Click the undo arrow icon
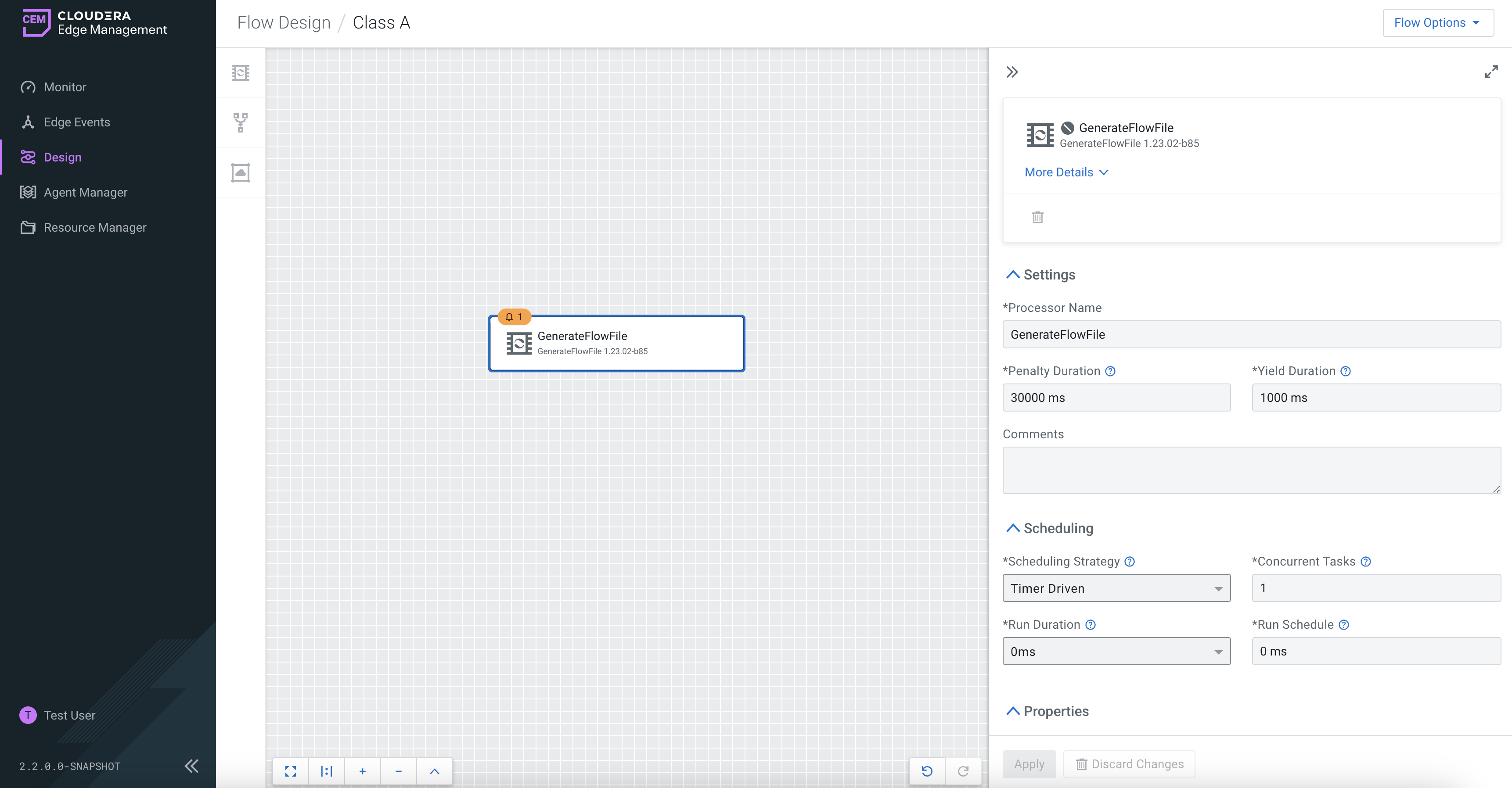The image size is (1512, 788). coord(927,771)
